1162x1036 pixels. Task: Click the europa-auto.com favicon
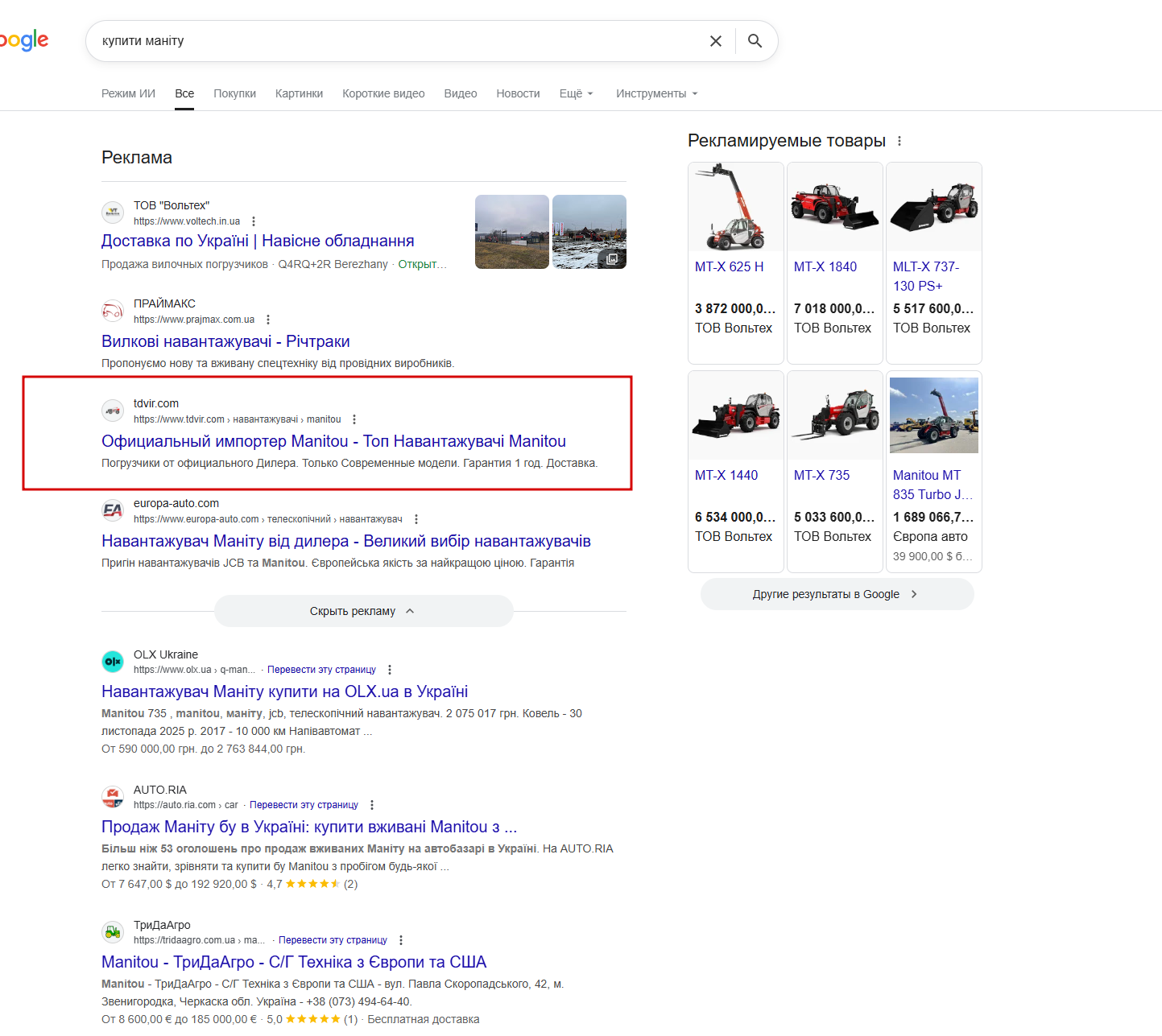tap(113, 510)
